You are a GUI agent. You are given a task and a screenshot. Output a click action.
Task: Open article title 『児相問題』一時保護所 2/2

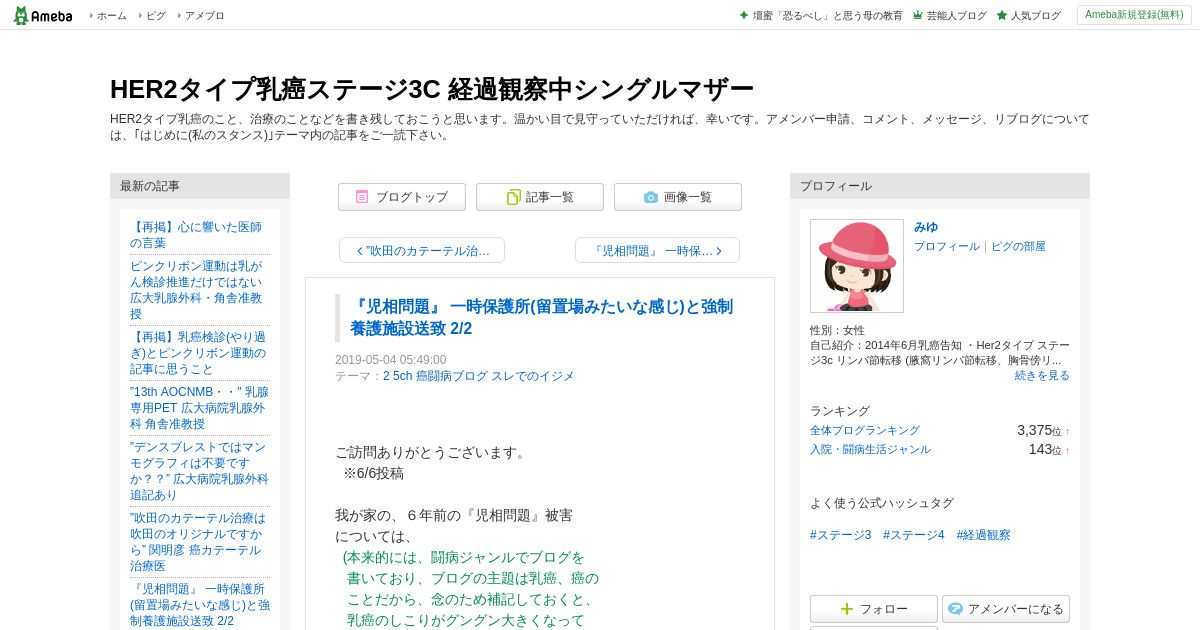541,317
